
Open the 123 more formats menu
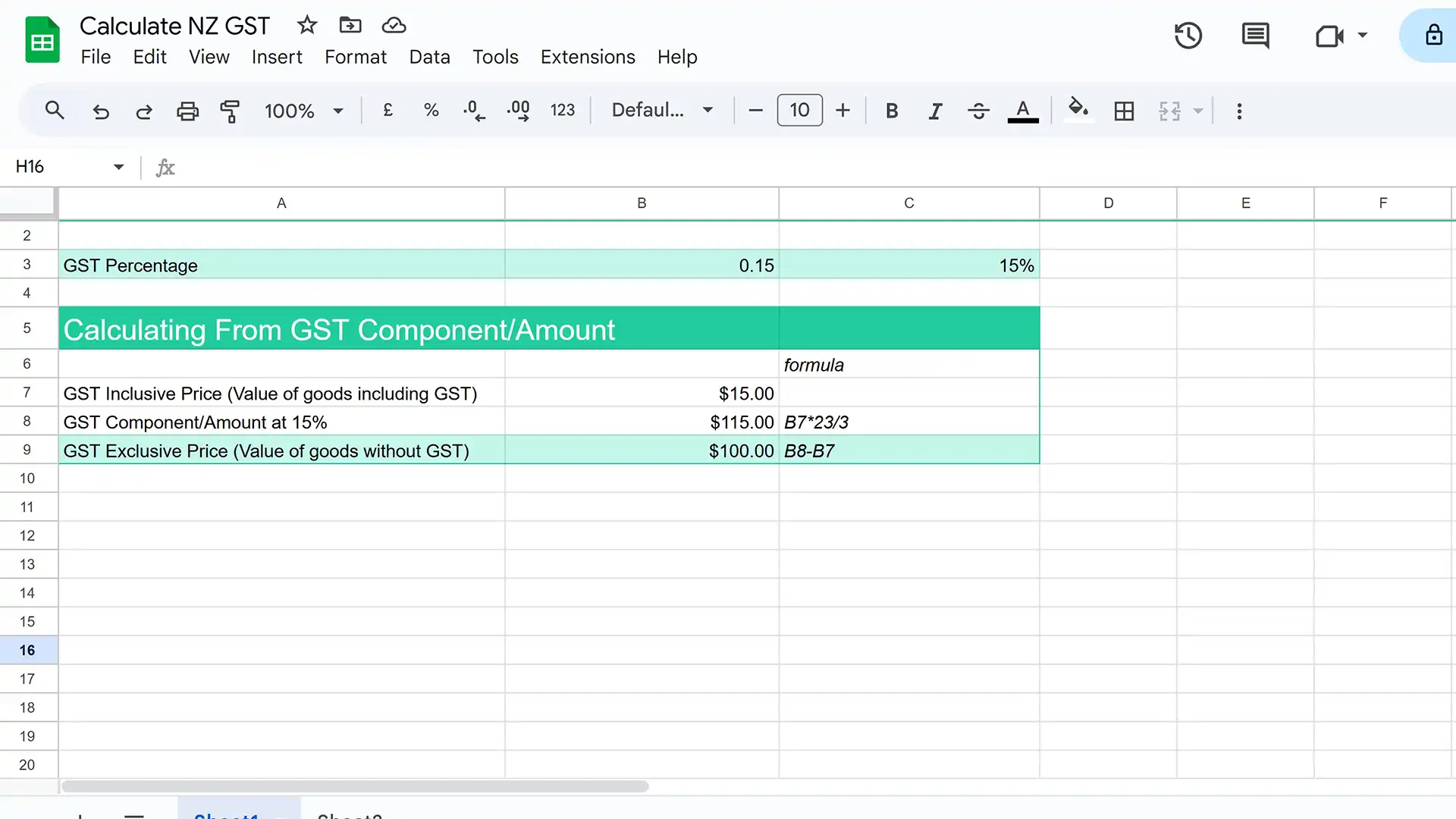[563, 111]
